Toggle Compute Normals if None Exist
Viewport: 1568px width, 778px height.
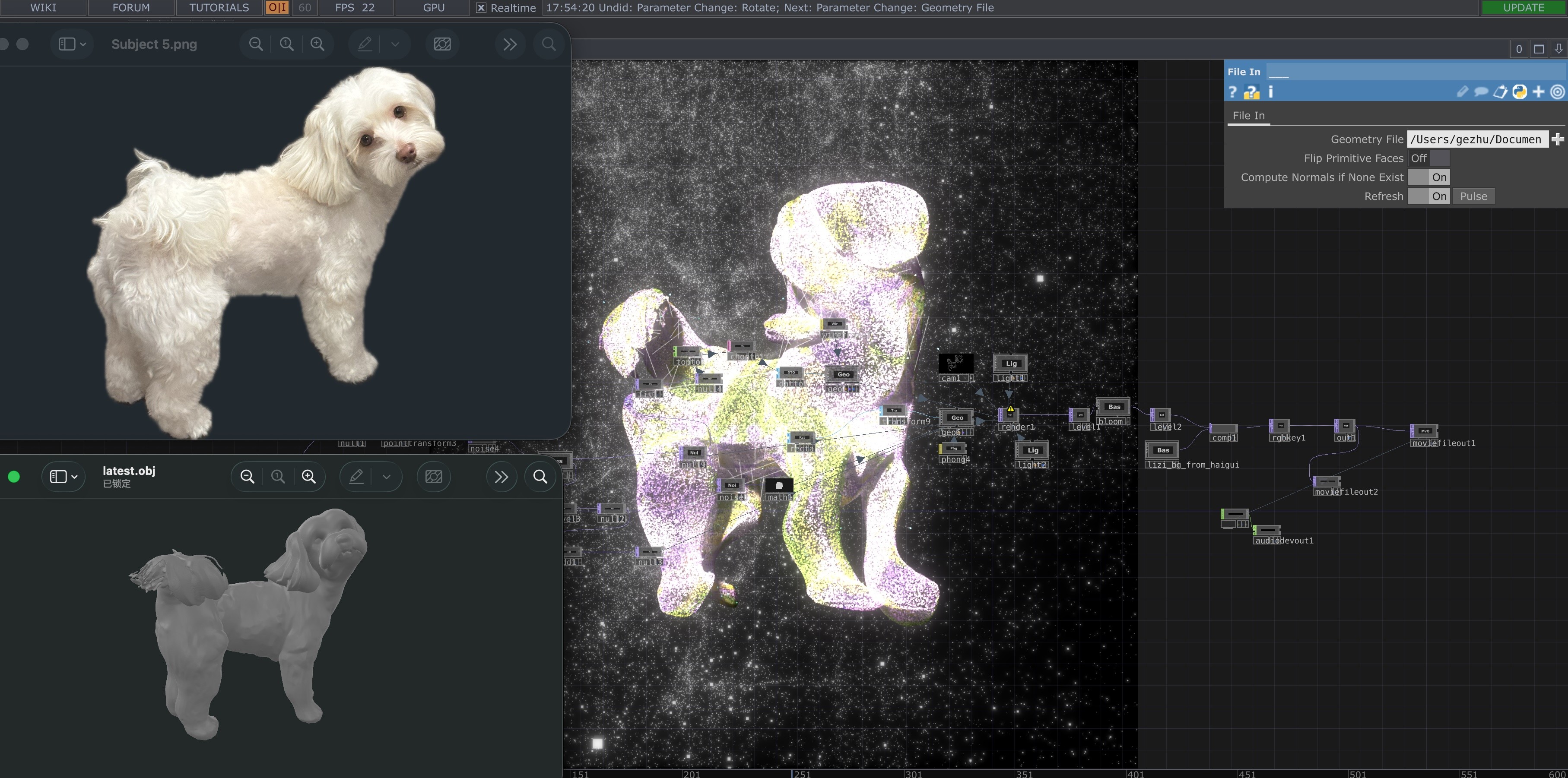pos(1428,177)
